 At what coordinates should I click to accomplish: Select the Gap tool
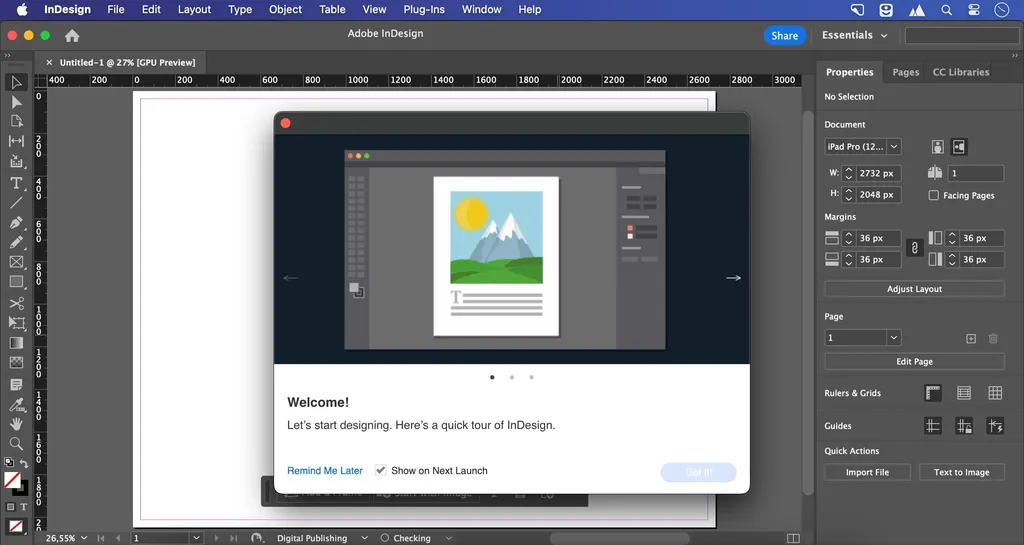16,141
